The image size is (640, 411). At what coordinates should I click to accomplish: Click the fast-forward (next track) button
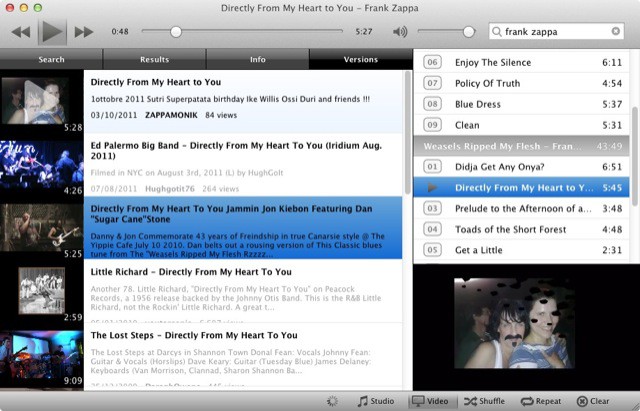coord(84,32)
